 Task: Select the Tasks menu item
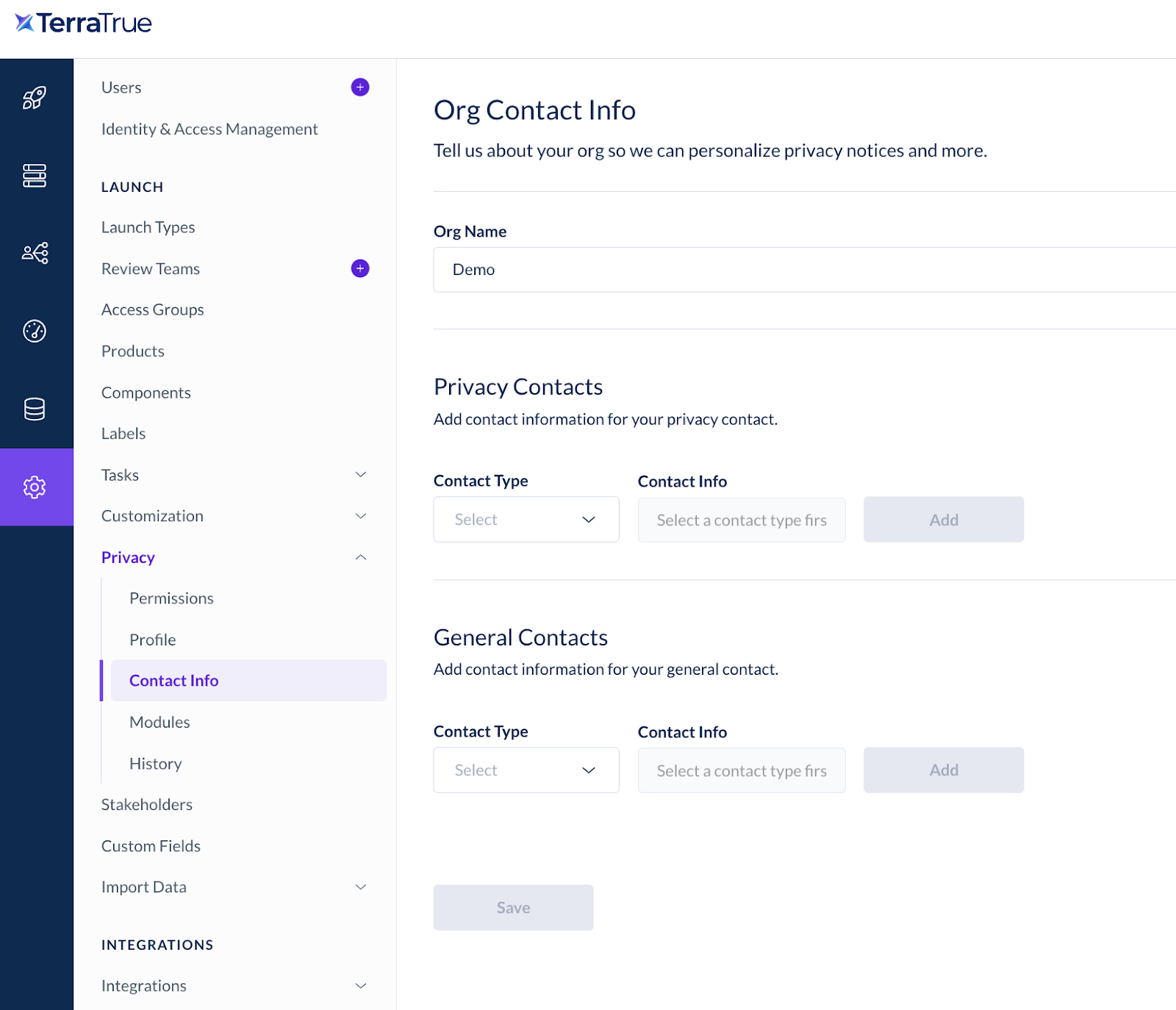pos(121,475)
